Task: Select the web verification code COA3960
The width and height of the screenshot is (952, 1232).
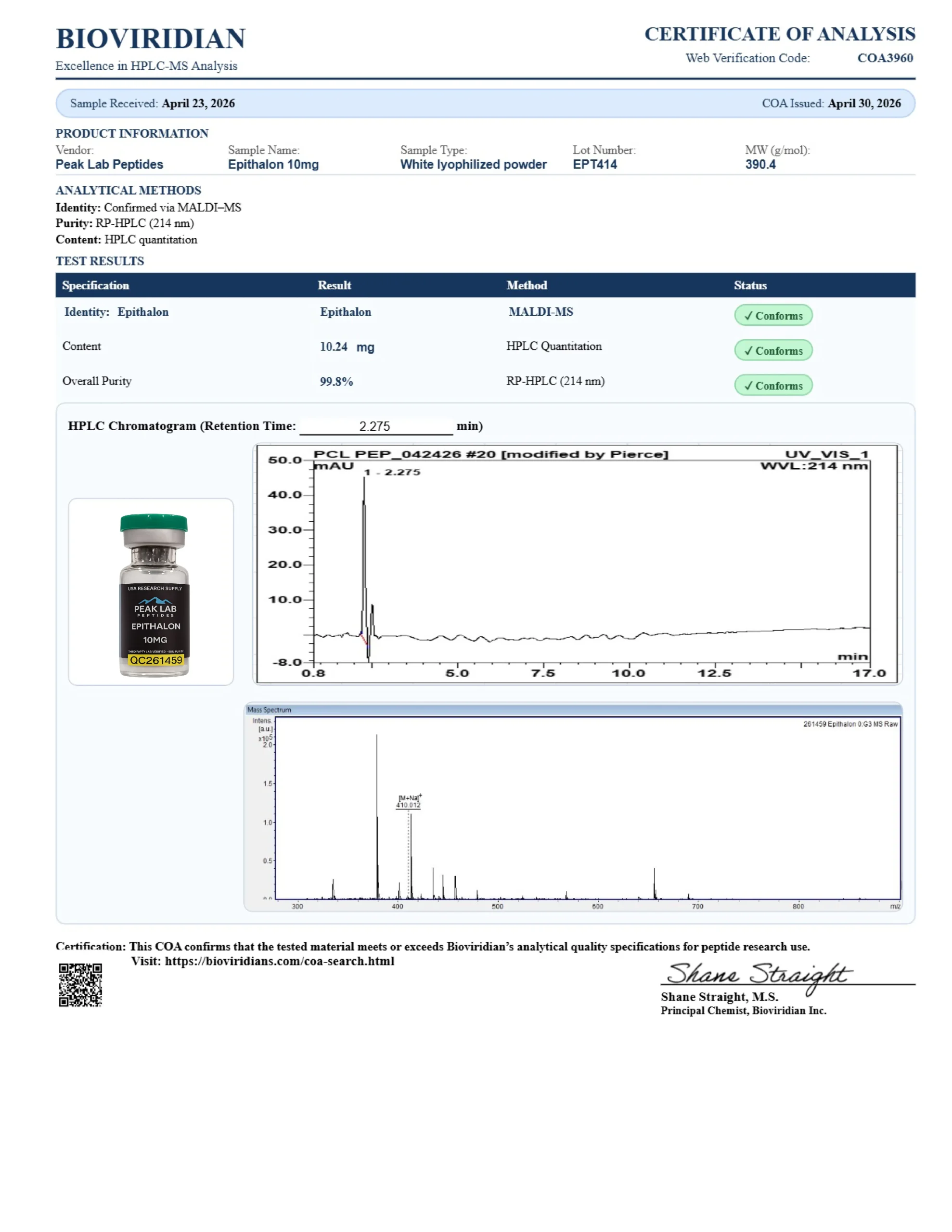Action: 885,58
